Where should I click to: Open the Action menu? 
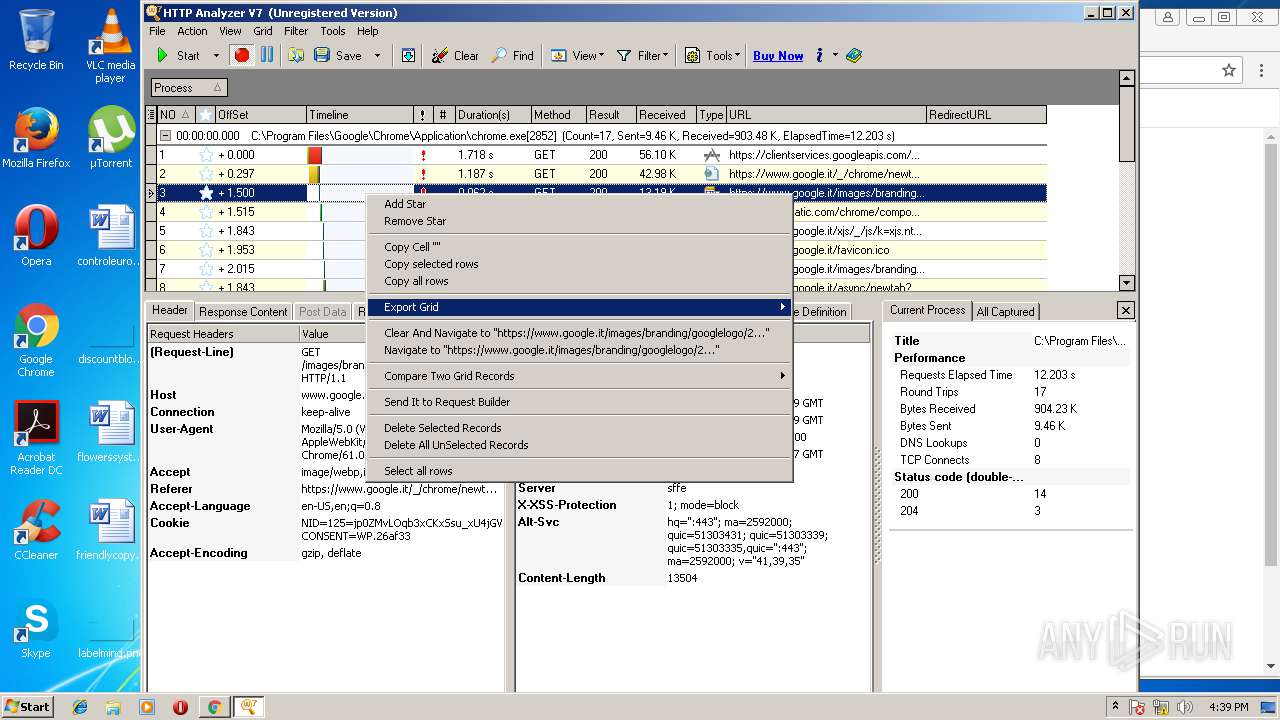[192, 31]
